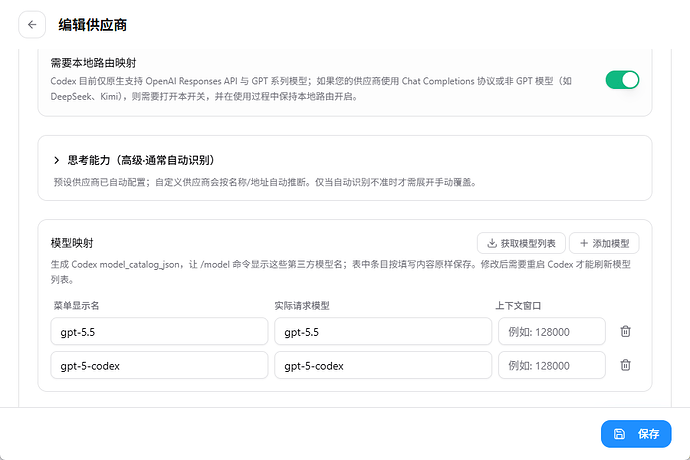Edit the gpt-5.5 actual request model field
The image size is (690, 460).
click(383, 331)
